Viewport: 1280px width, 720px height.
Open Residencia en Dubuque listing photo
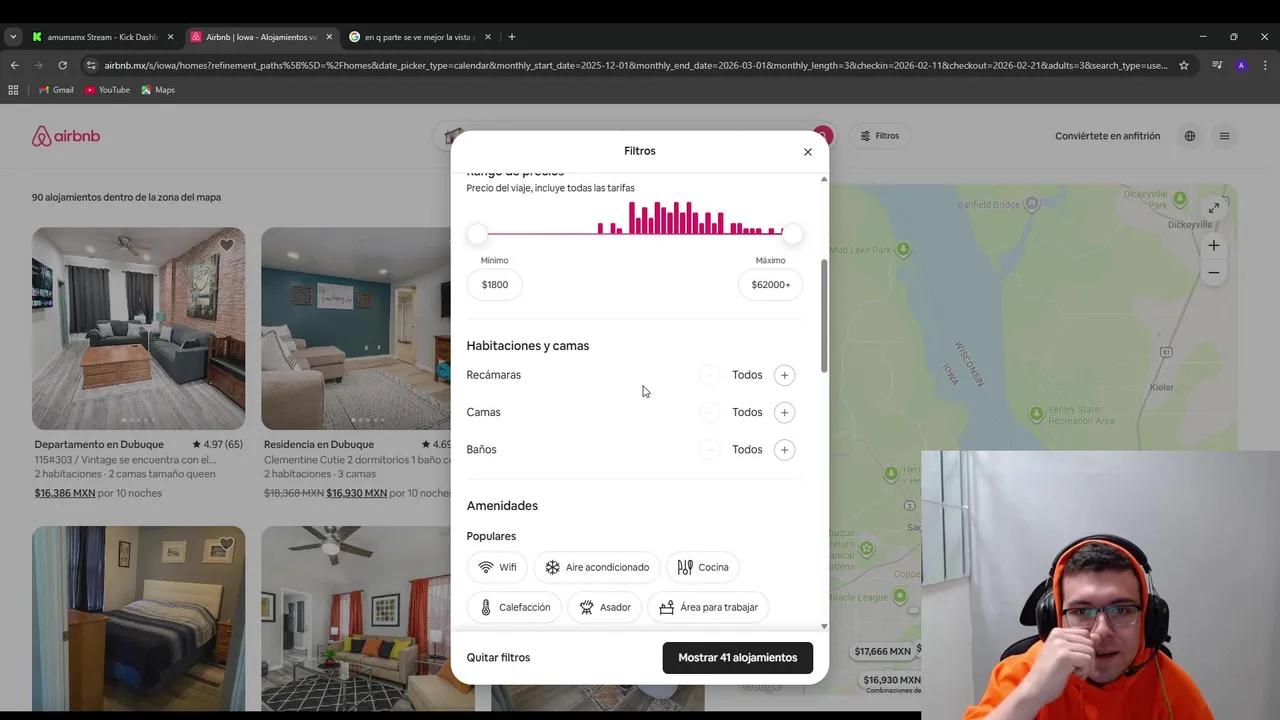click(x=356, y=328)
